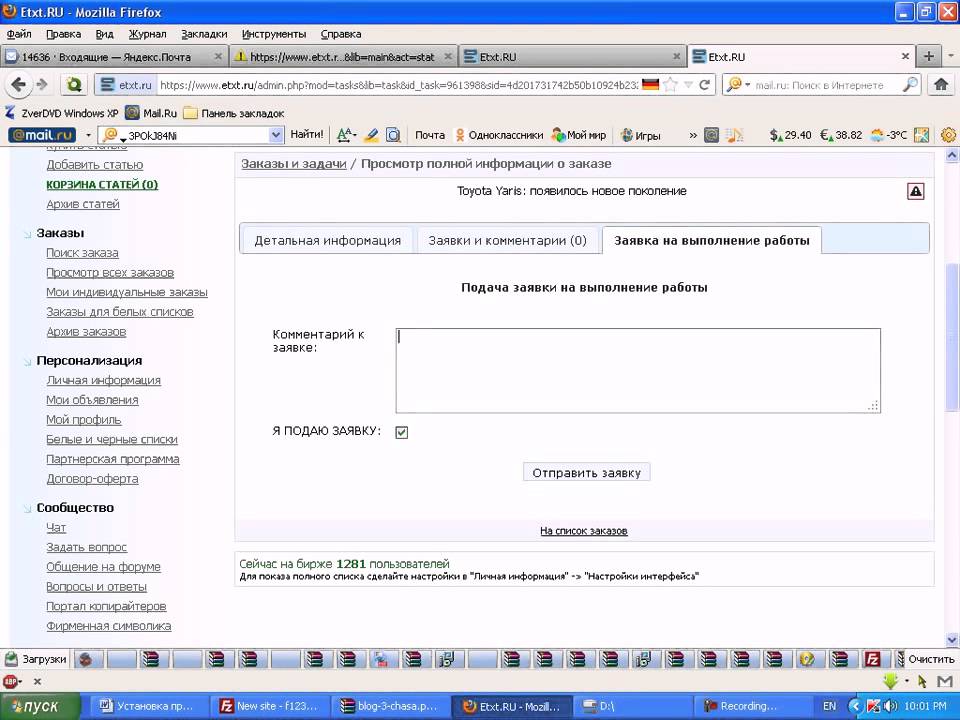
Task: Reload the current page
Action: pos(704,84)
